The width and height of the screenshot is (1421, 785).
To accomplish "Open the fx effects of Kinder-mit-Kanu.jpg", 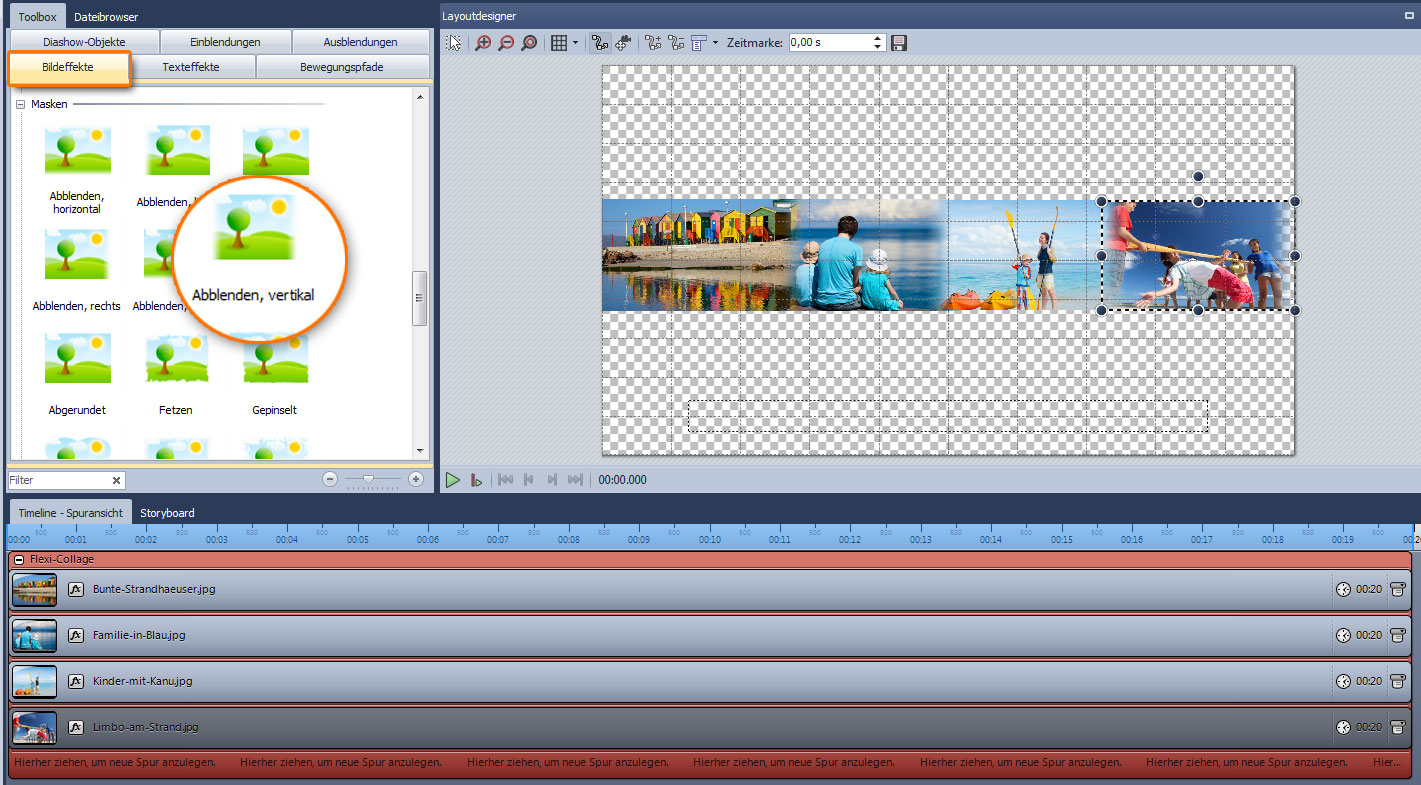I will 75,681.
